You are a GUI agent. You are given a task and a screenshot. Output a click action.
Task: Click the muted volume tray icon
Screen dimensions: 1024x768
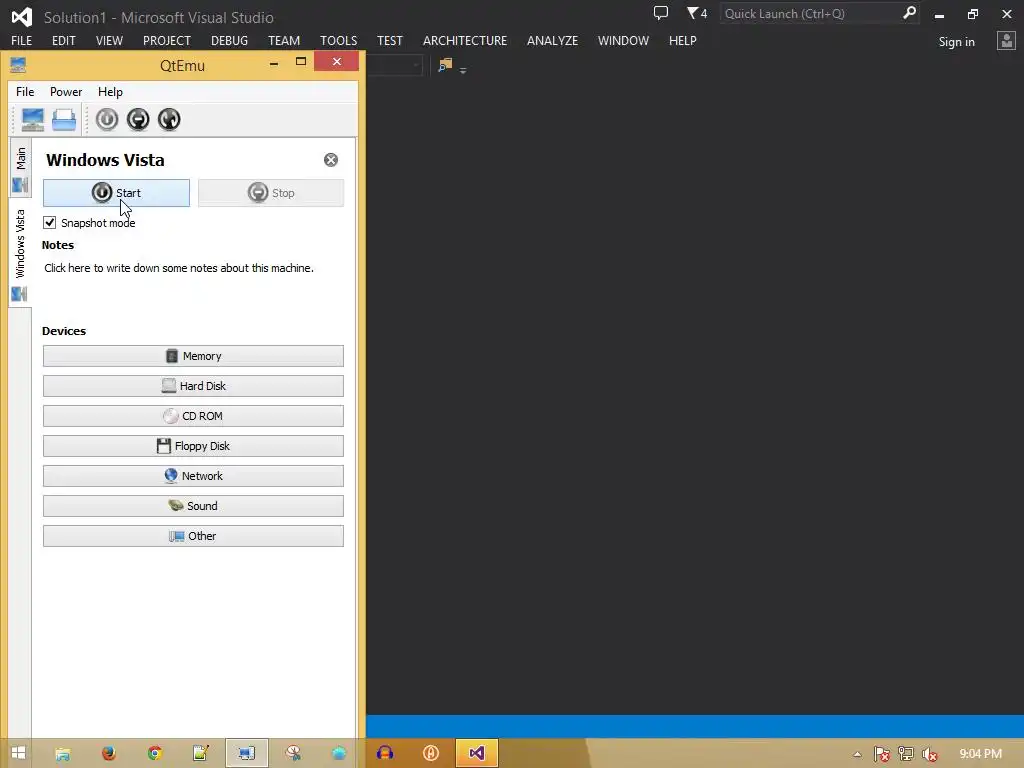coord(930,754)
